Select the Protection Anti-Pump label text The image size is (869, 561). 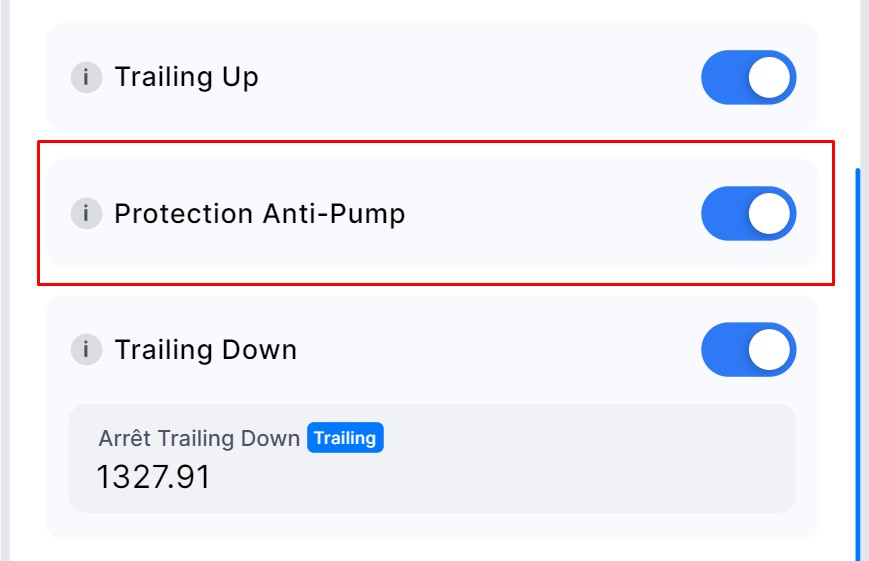[x=260, y=214]
